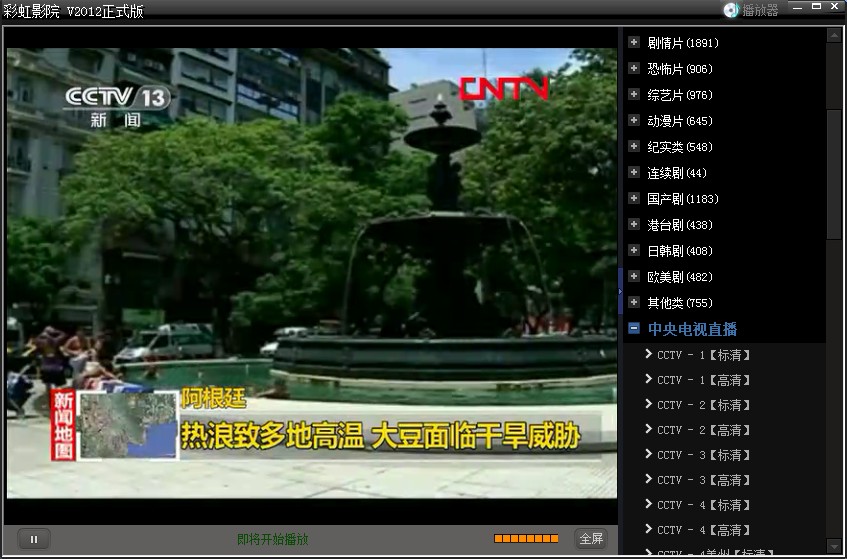The height and width of the screenshot is (559, 847).
Task: Adjust the orange volume bar
Action: pyautogui.click(x=526, y=539)
